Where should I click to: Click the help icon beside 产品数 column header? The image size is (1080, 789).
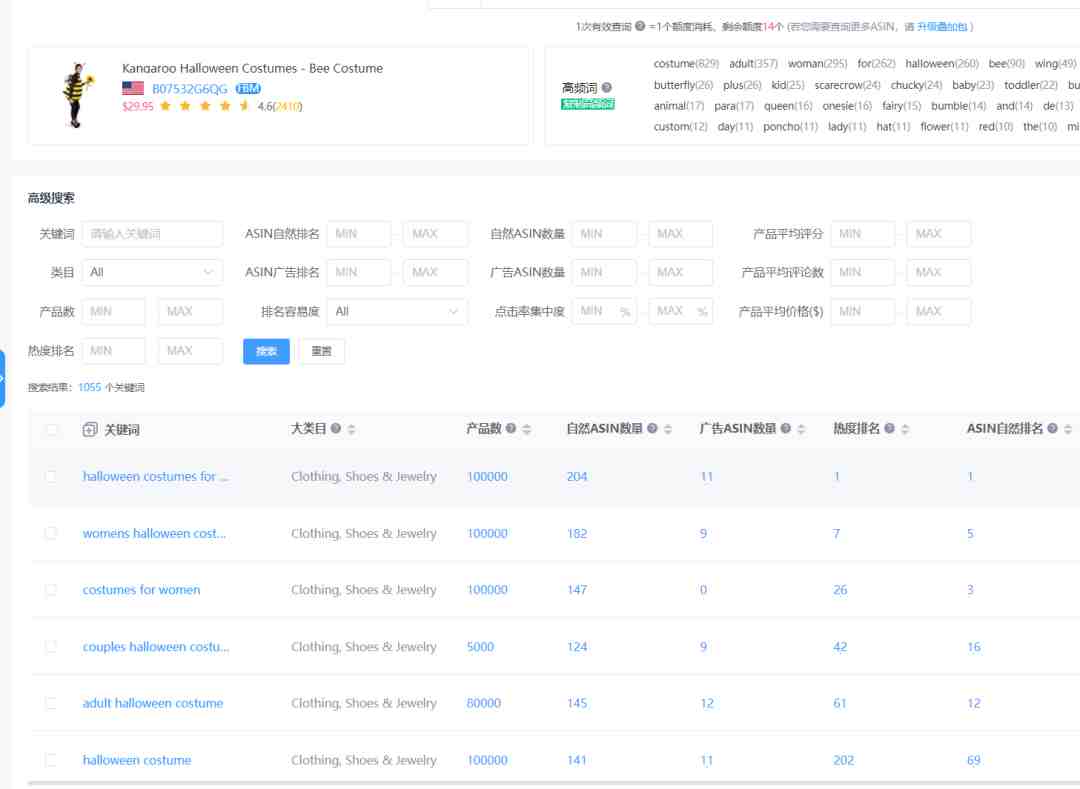pos(510,428)
